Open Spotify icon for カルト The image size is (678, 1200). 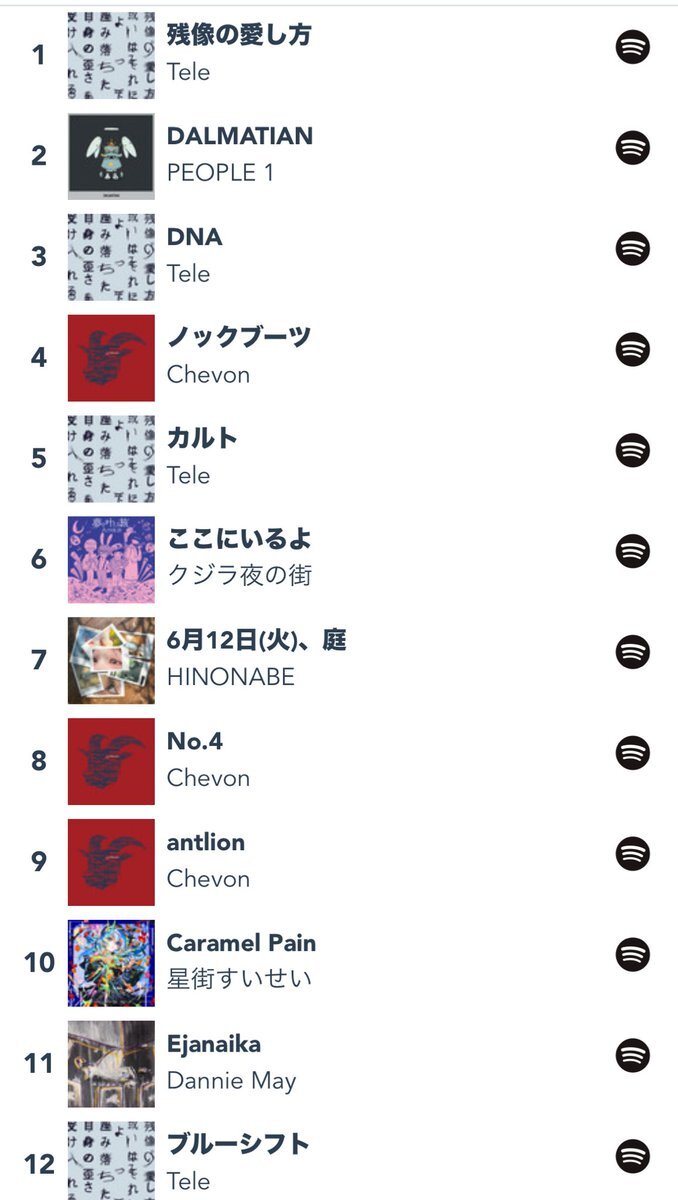click(632, 450)
